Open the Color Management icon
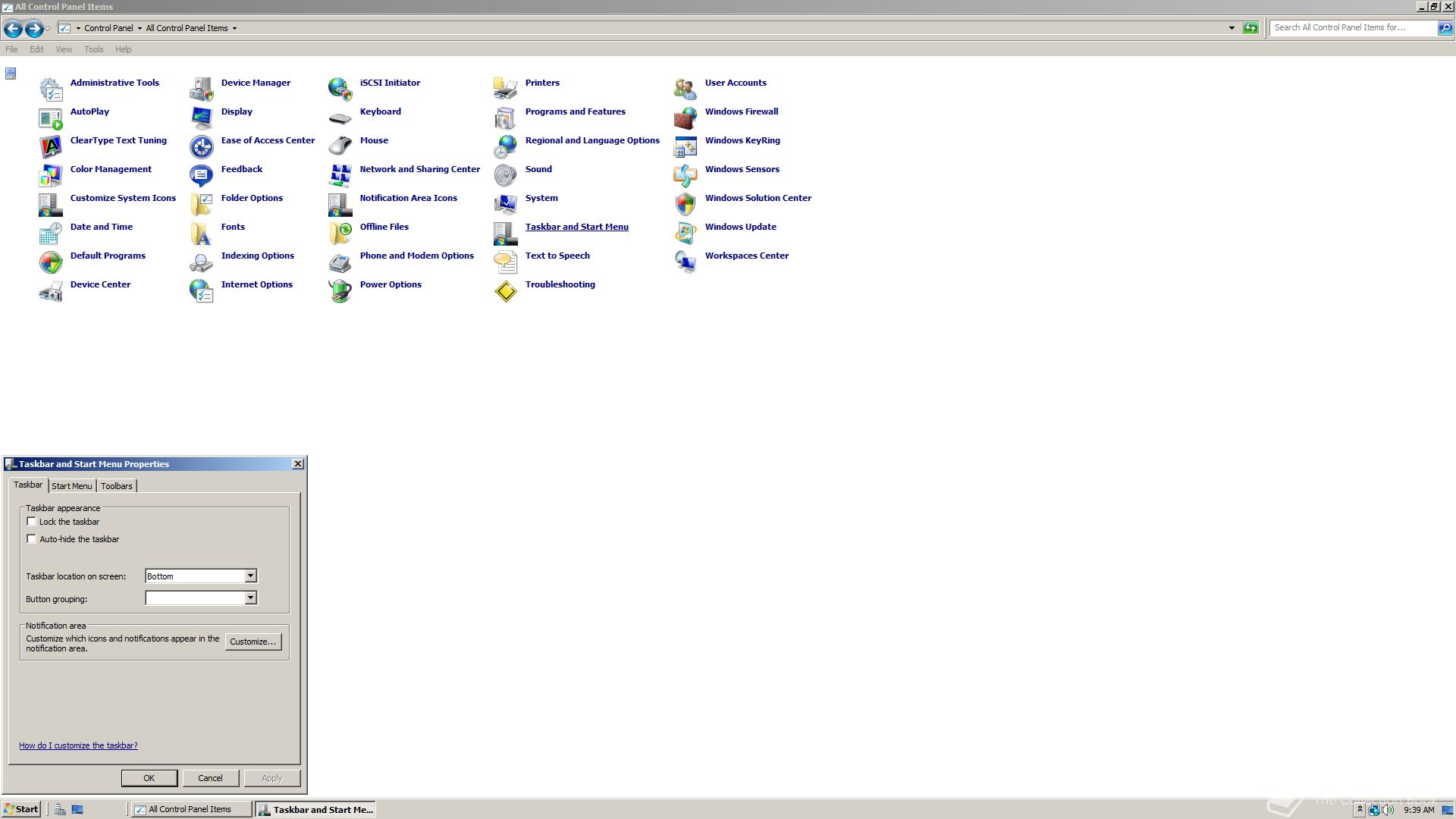 pyautogui.click(x=51, y=176)
